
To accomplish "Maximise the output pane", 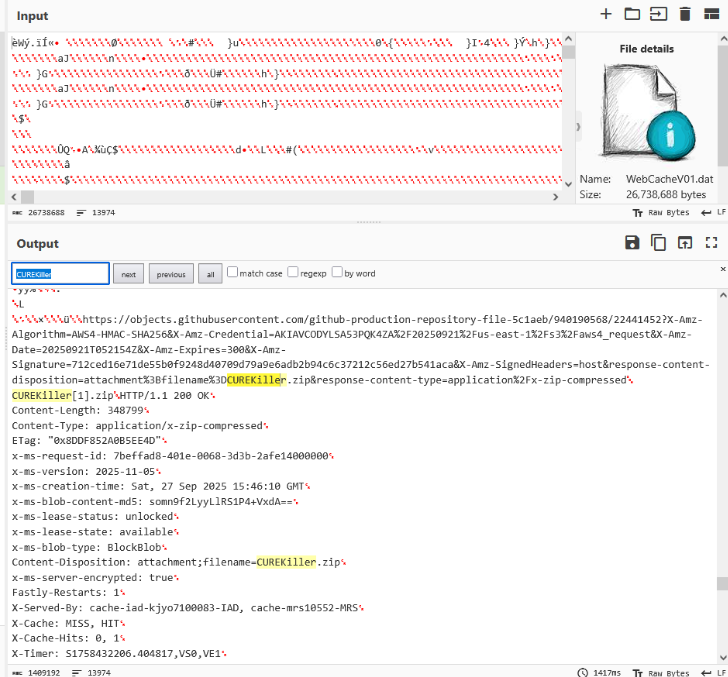I will pos(712,243).
